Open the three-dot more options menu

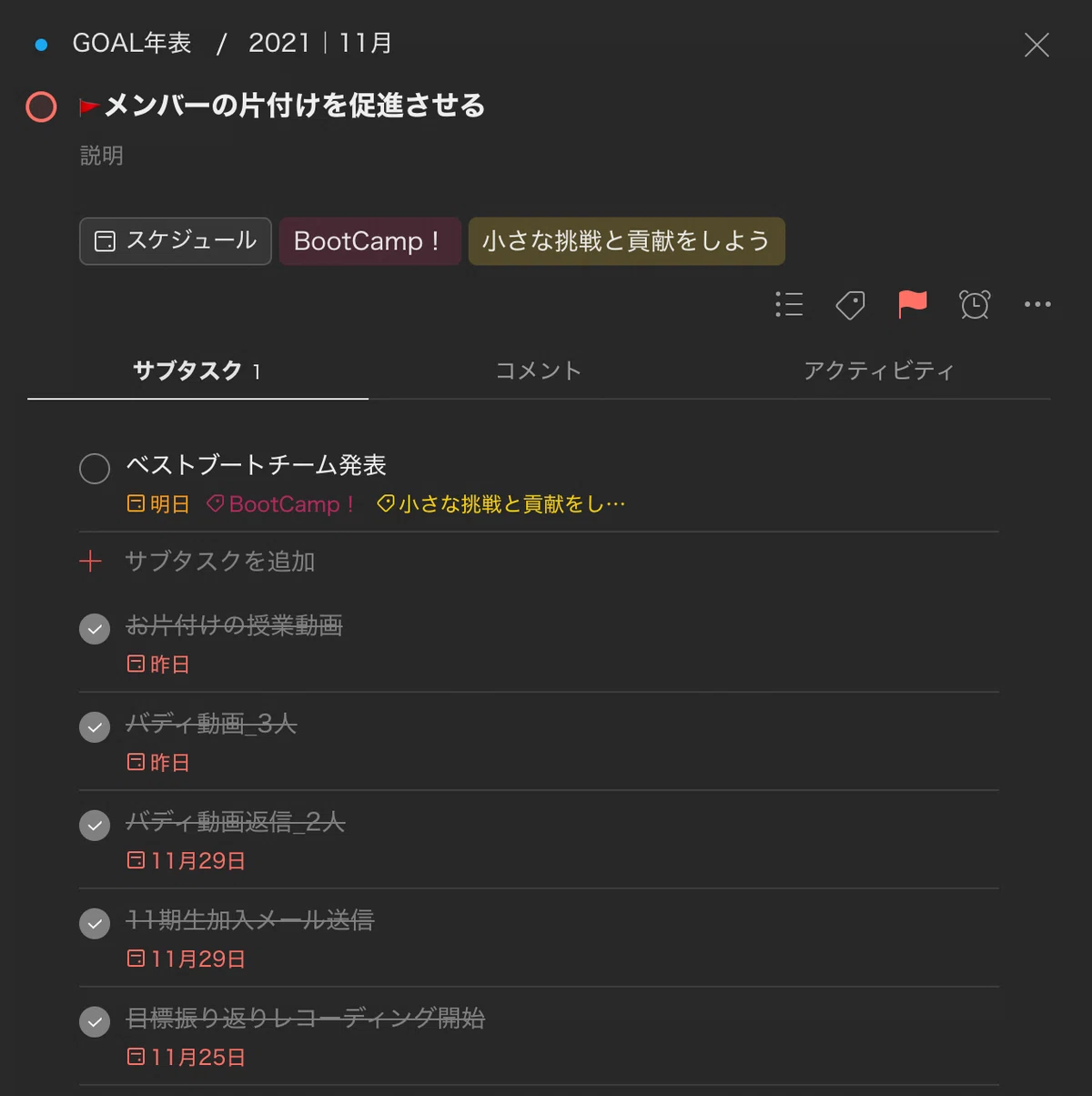pos(1037,304)
